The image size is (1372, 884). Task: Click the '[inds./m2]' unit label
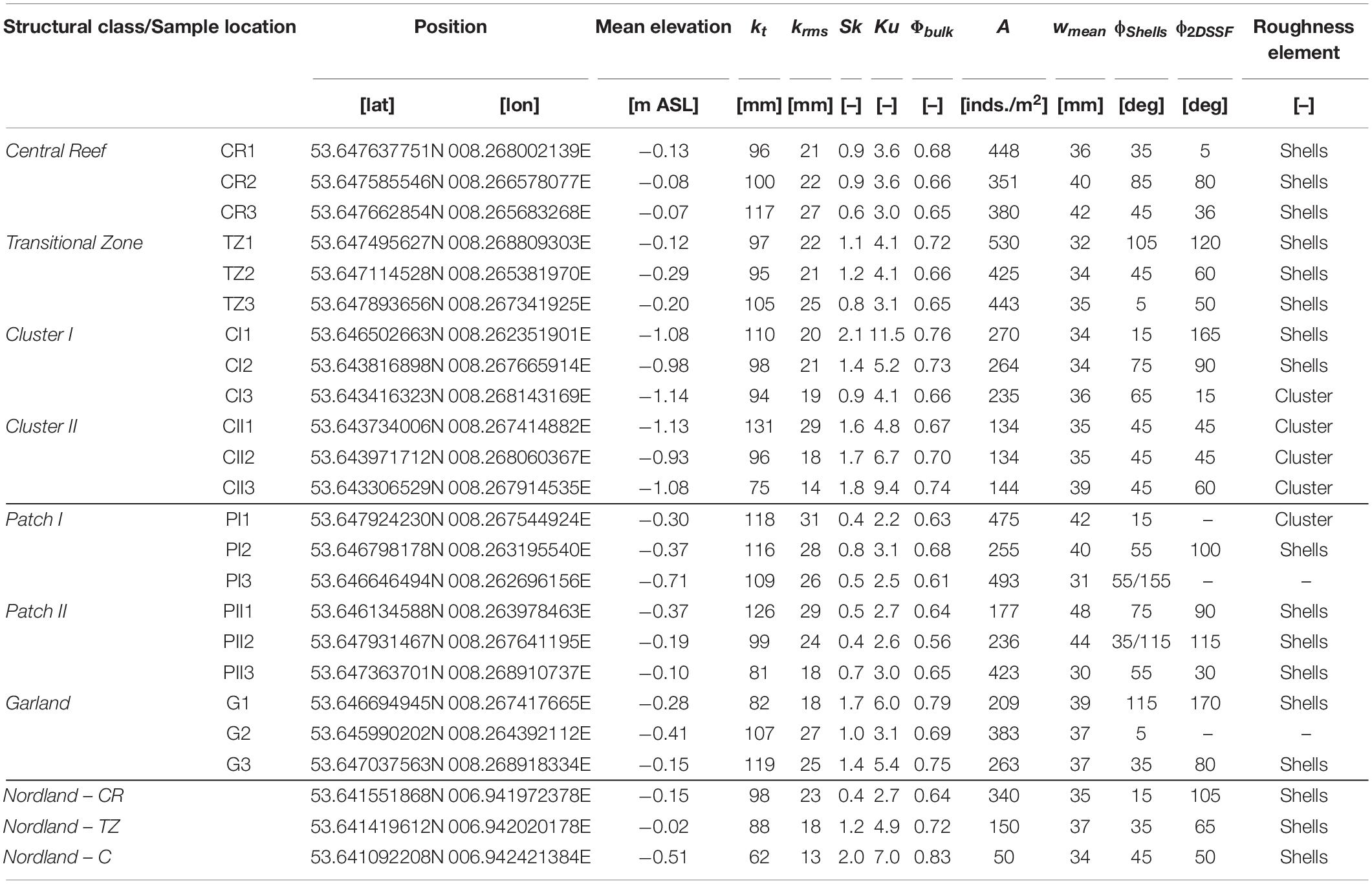pyautogui.click(x=1003, y=104)
